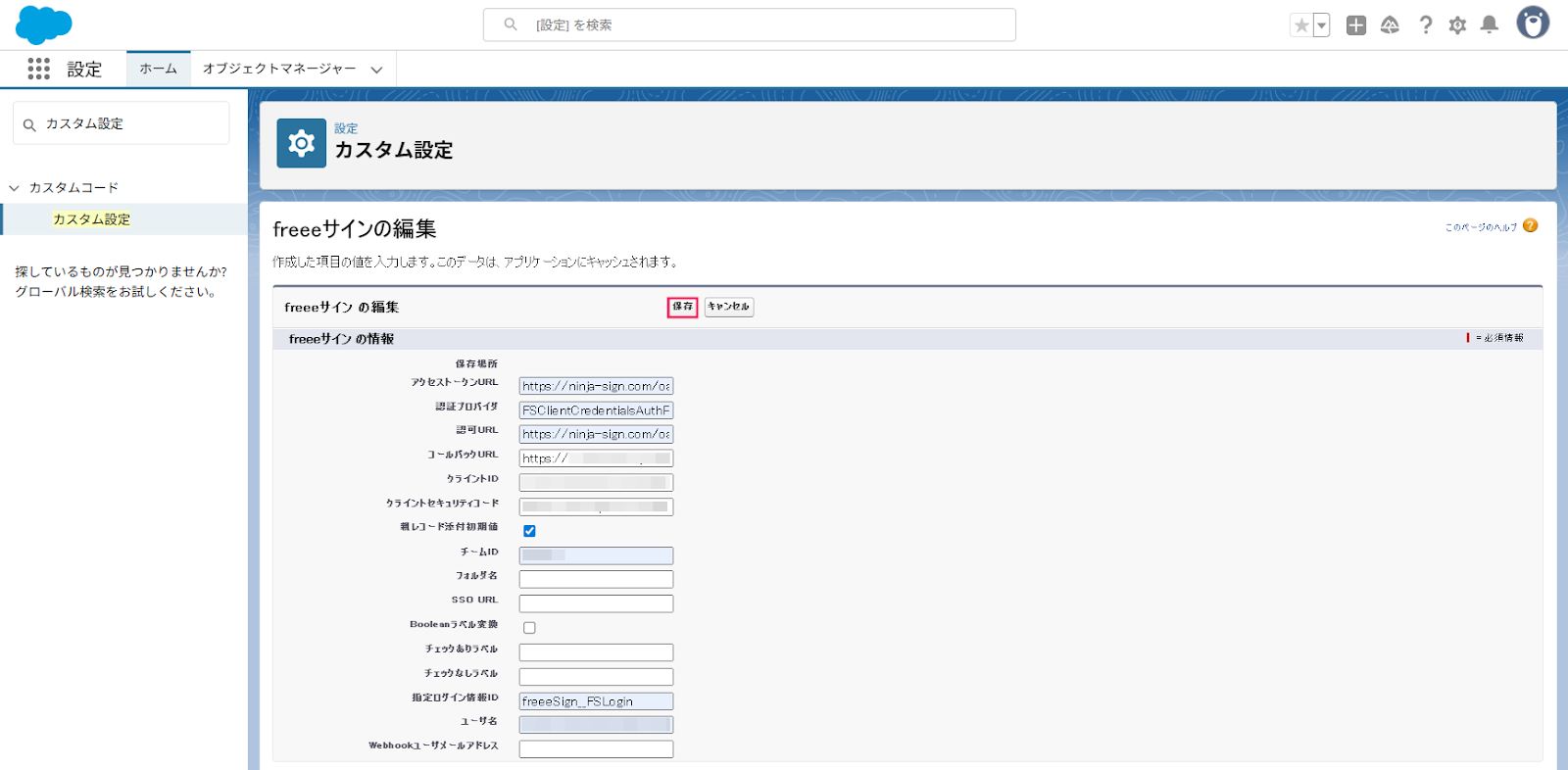Select カスタム設定 in the sidebar

(91, 219)
